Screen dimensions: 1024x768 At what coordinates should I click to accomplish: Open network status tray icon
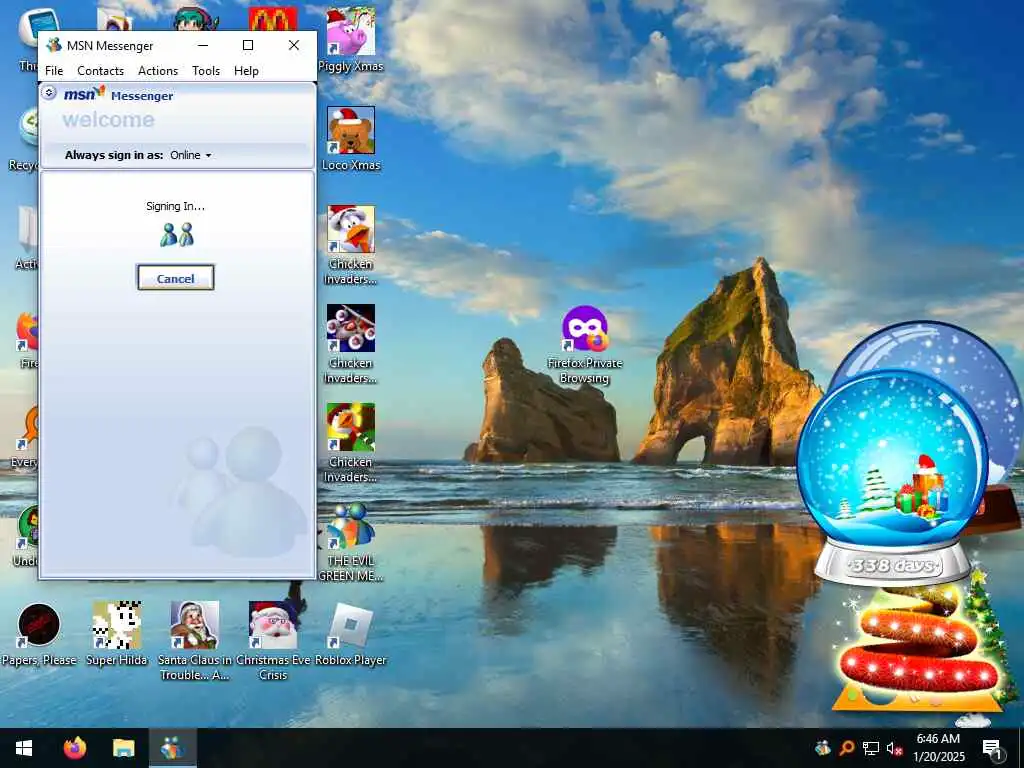tap(871, 748)
